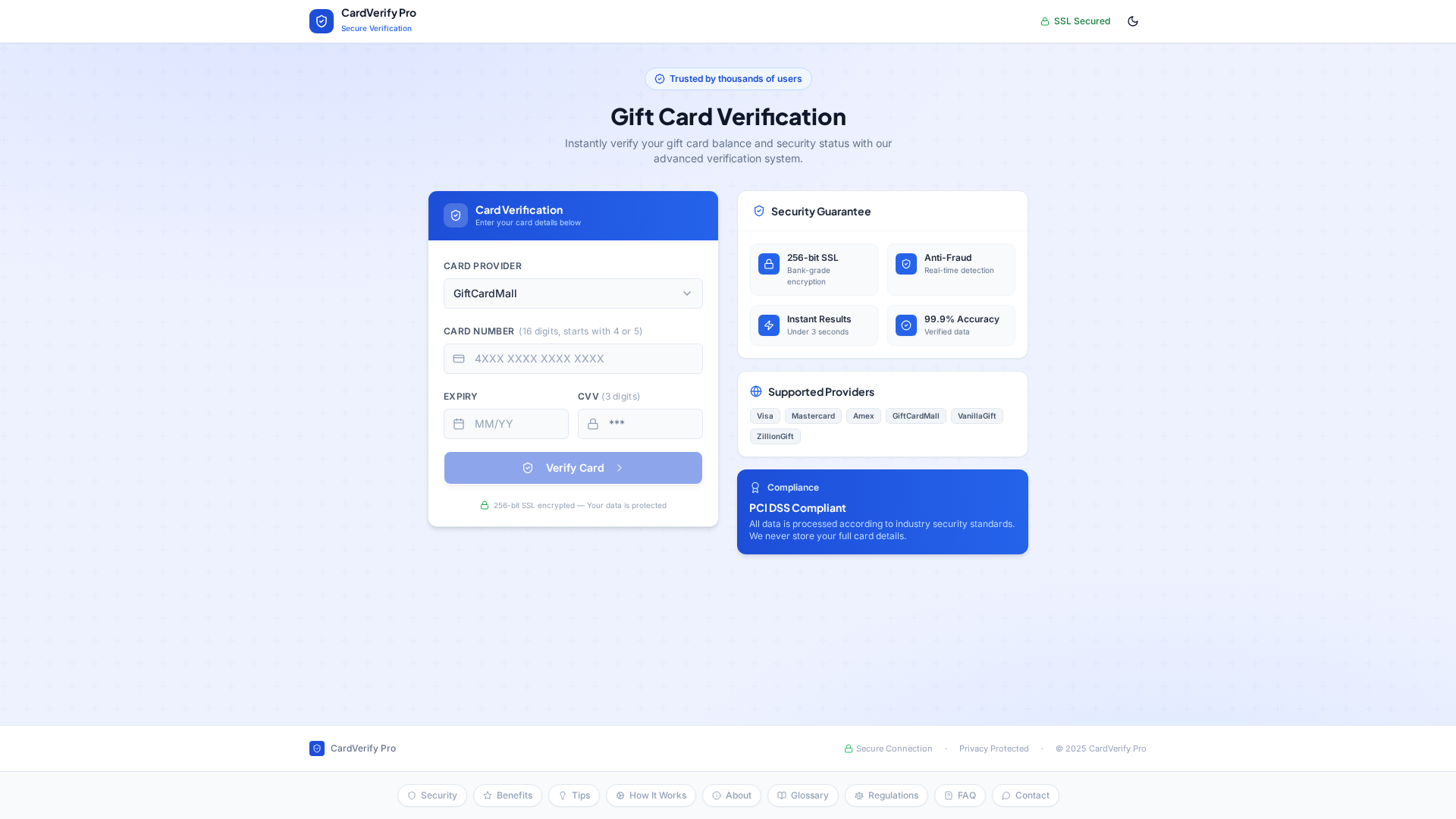Click the Gift Card Verification main heading
This screenshot has height=819, width=1456.
click(x=728, y=116)
